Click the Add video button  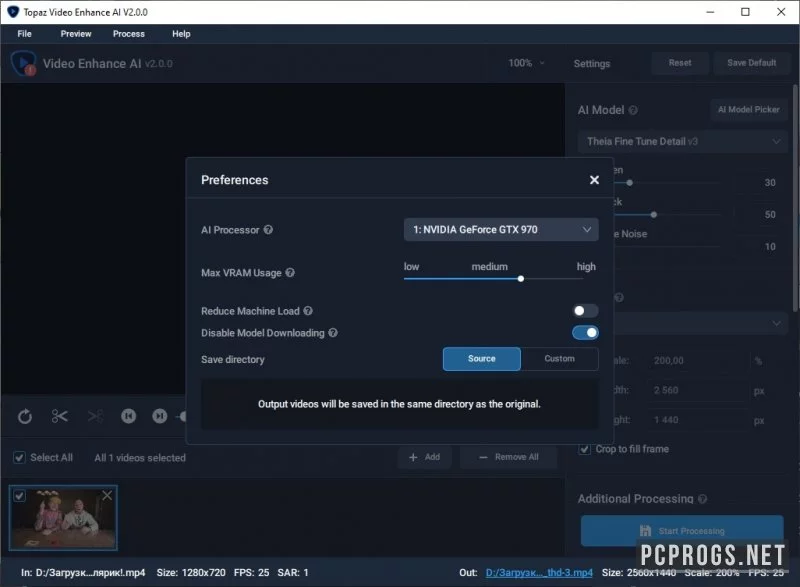(x=424, y=457)
